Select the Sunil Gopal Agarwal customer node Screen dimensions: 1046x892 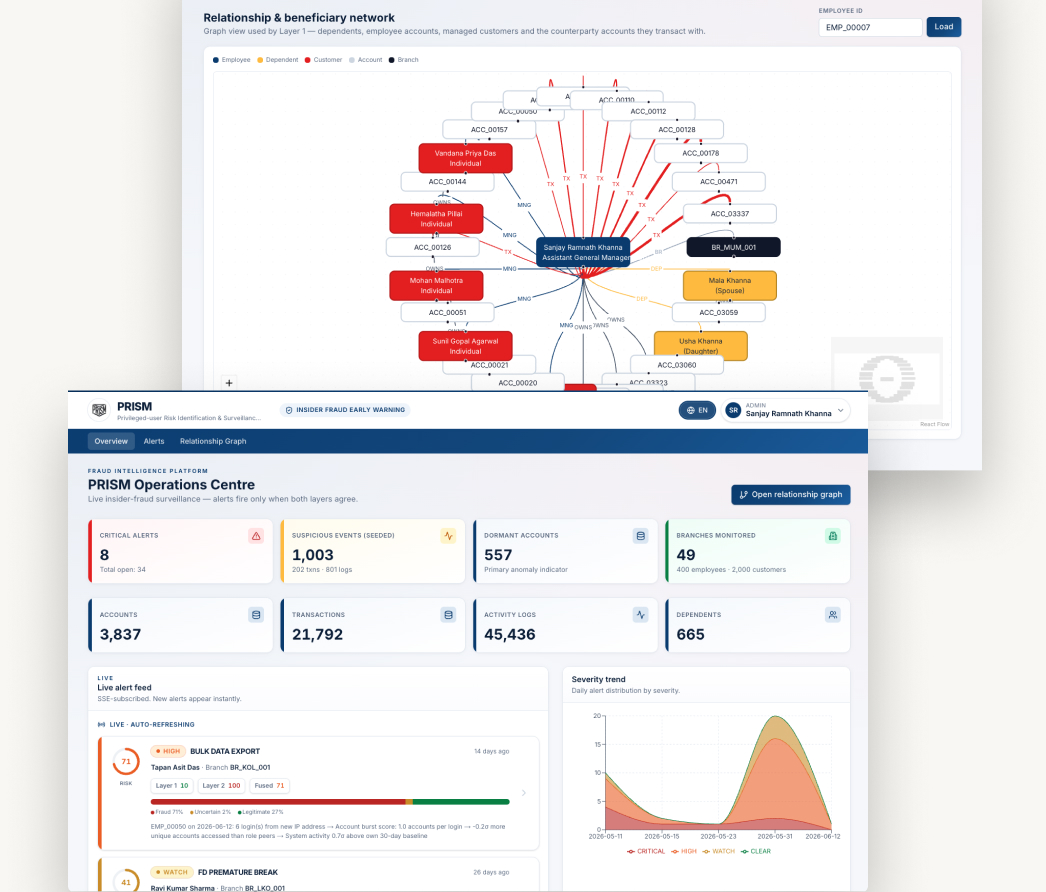(466, 346)
